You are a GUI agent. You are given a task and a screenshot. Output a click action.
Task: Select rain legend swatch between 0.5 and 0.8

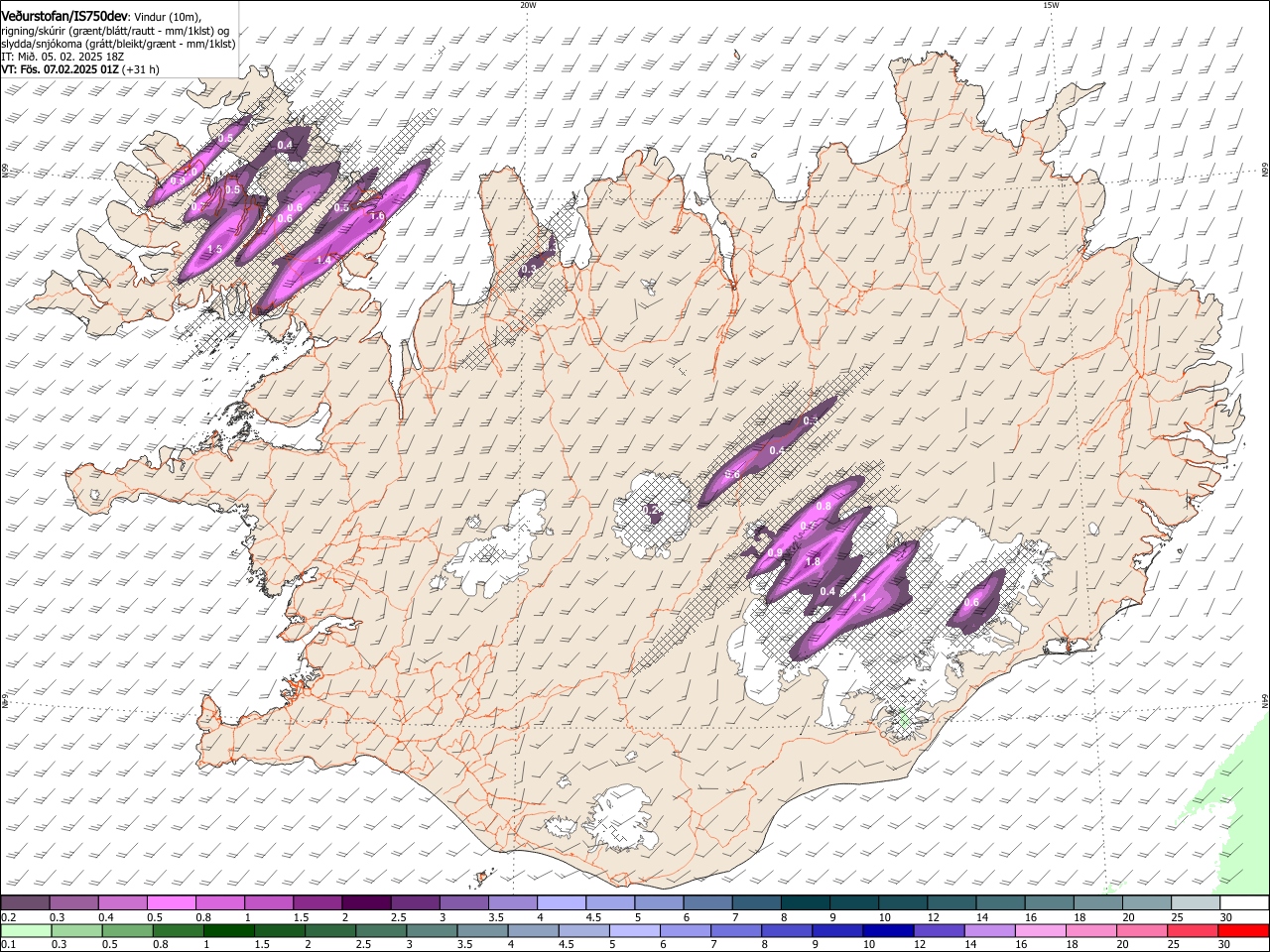coord(127,930)
